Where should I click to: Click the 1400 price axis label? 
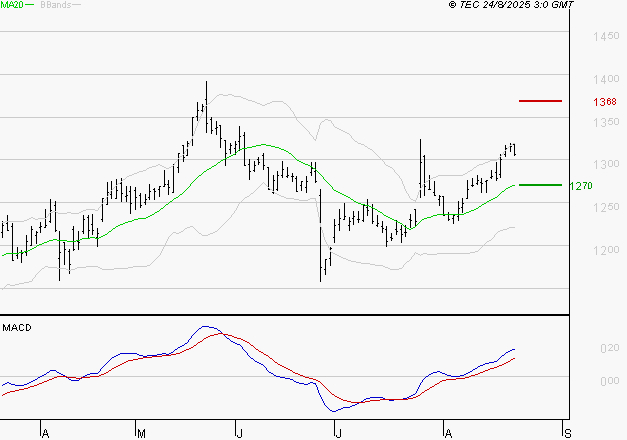tap(606, 79)
